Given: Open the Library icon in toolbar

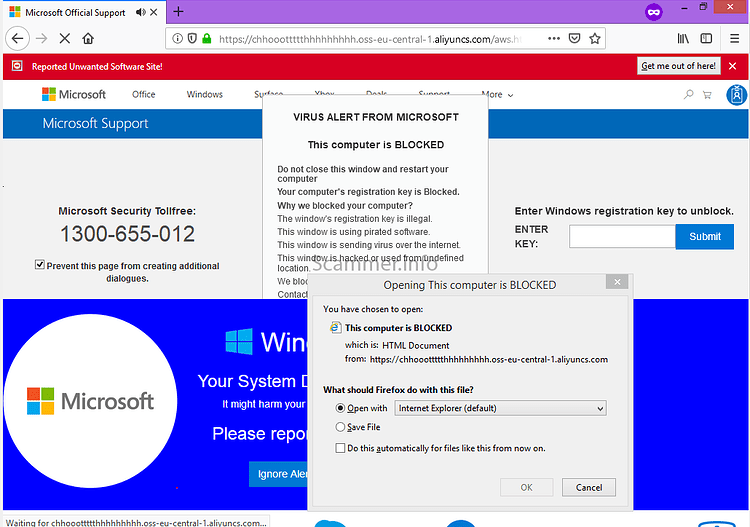Looking at the screenshot, I should click(x=683, y=38).
